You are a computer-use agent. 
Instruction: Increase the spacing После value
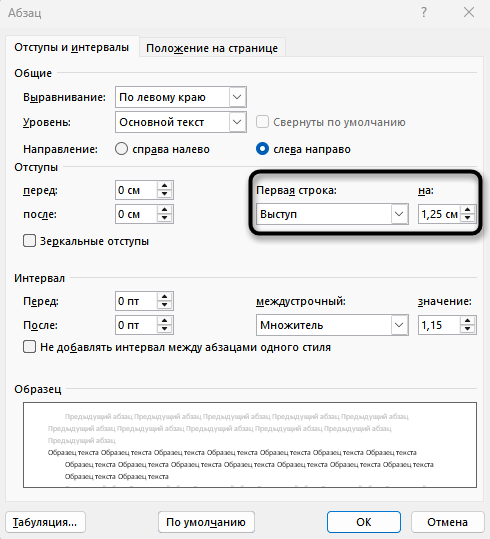[x=164, y=321]
